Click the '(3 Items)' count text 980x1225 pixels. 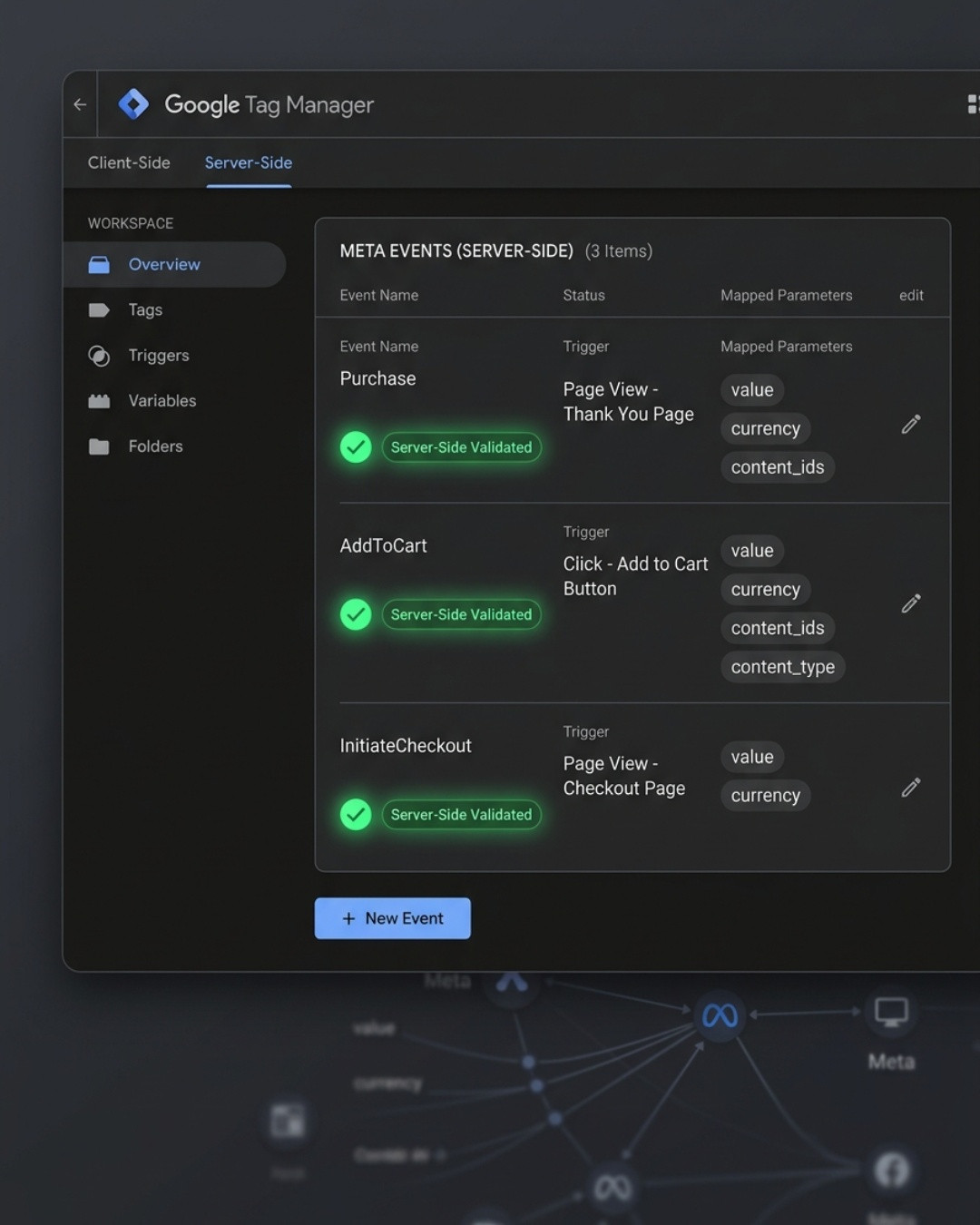pos(619,250)
